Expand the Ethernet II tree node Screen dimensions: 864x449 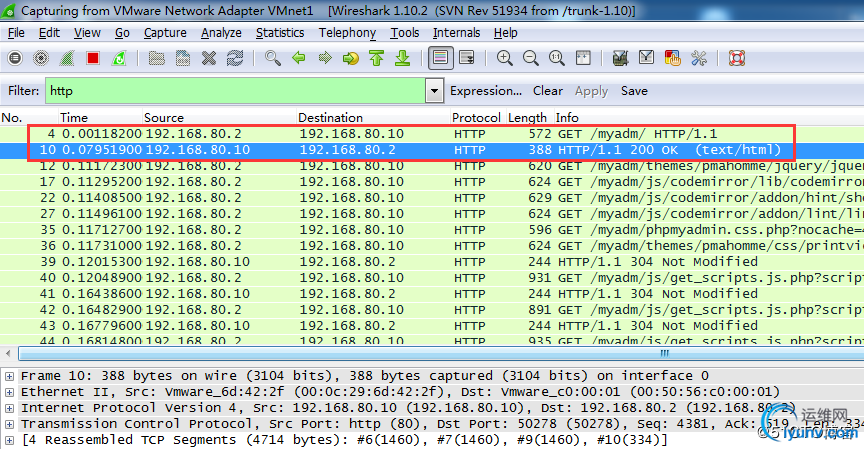tap(9, 392)
